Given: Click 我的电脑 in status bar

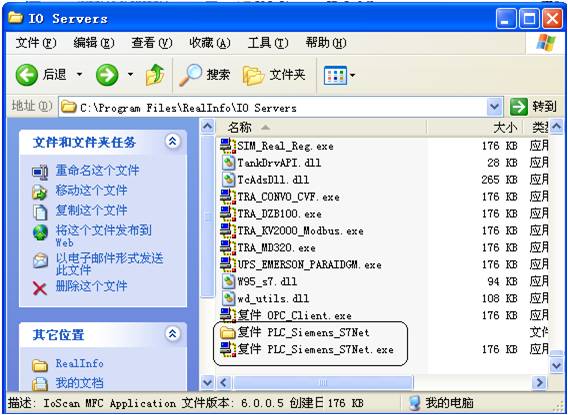Looking at the screenshot, I should (441, 402).
